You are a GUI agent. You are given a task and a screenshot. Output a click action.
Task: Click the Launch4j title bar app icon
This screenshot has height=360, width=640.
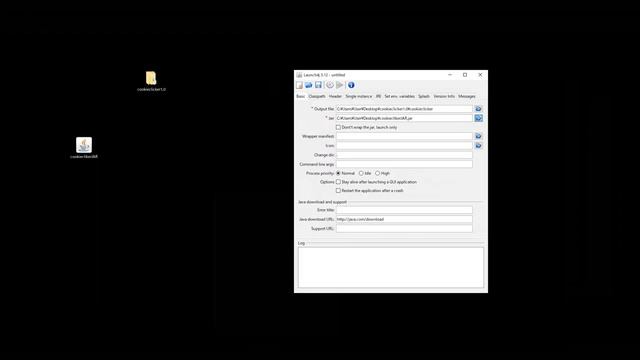[x=299, y=75]
